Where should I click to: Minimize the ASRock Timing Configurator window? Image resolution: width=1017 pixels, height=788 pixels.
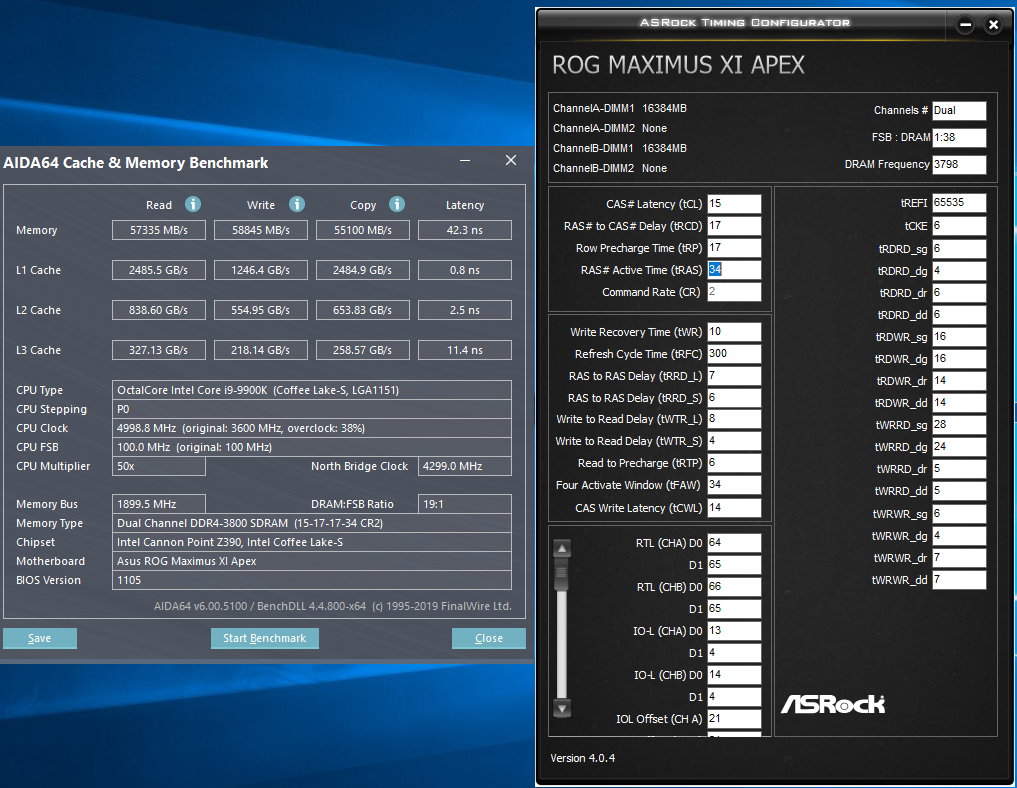tap(965, 25)
